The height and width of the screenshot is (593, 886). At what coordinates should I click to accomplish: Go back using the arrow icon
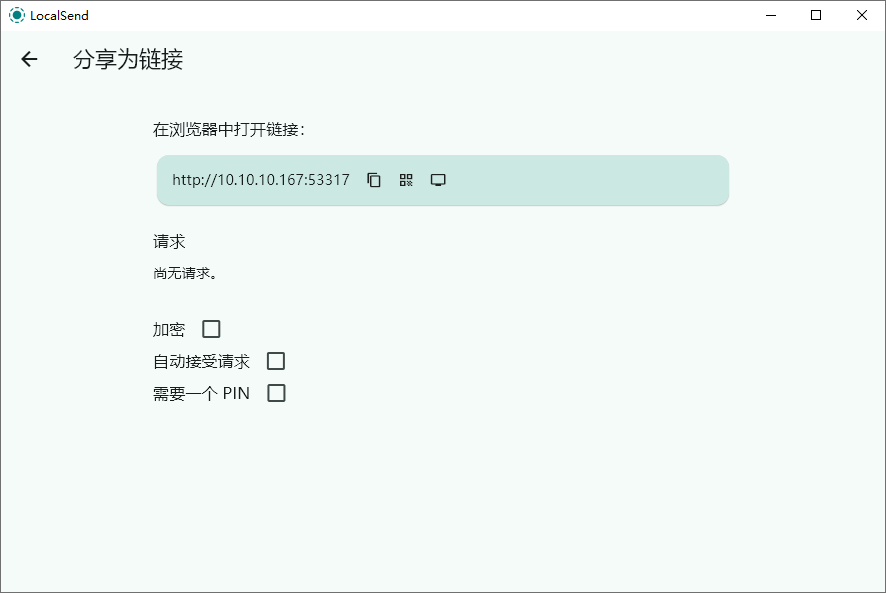pyautogui.click(x=29, y=59)
